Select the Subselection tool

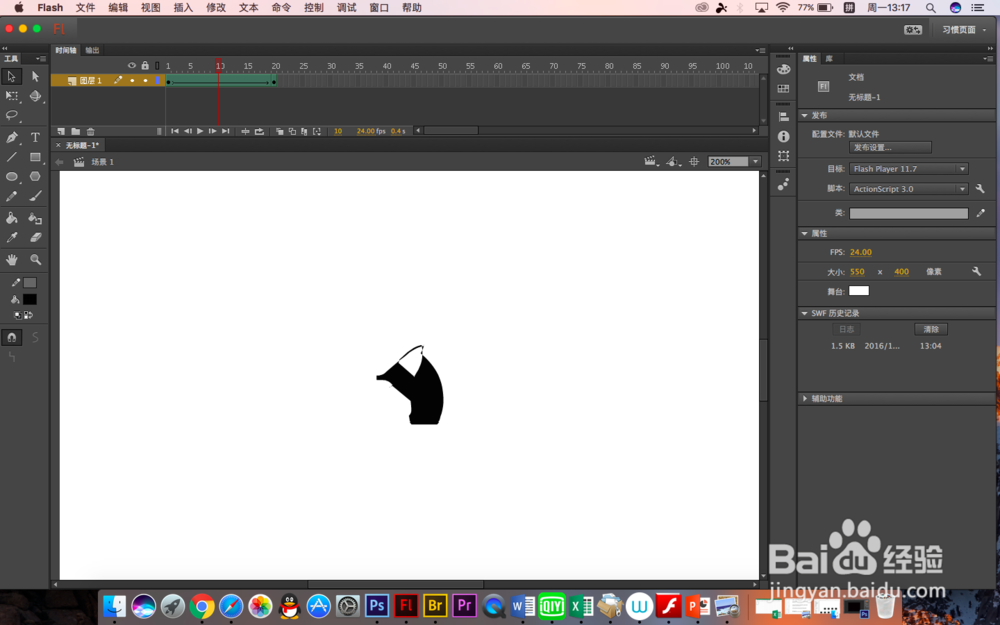click(x=36, y=77)
